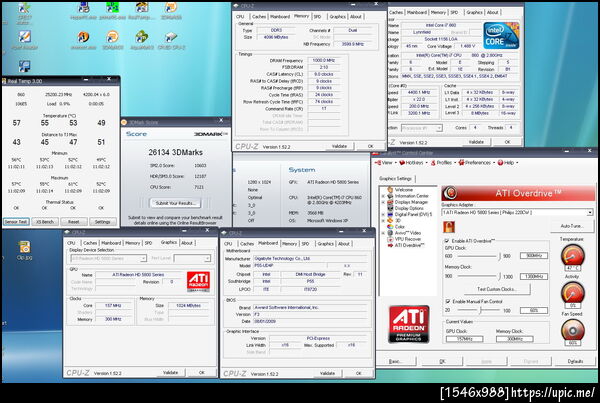Click the fan speed 60% value field

pyautogui.click(x=534, y=310)
